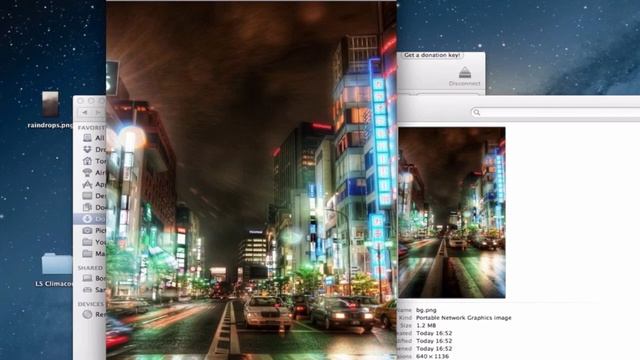Open Documents in the Finder sidebar
Image resolution: width=640 pixels, height=360 pixels.
click(x=93, y=207)
